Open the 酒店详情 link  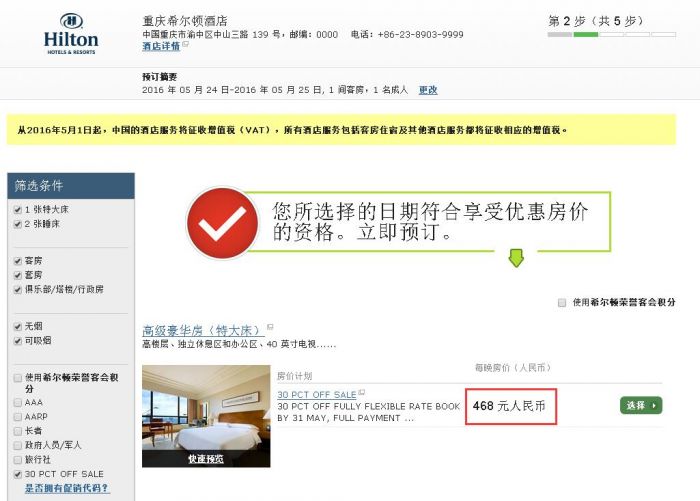[x=161, y=46]
